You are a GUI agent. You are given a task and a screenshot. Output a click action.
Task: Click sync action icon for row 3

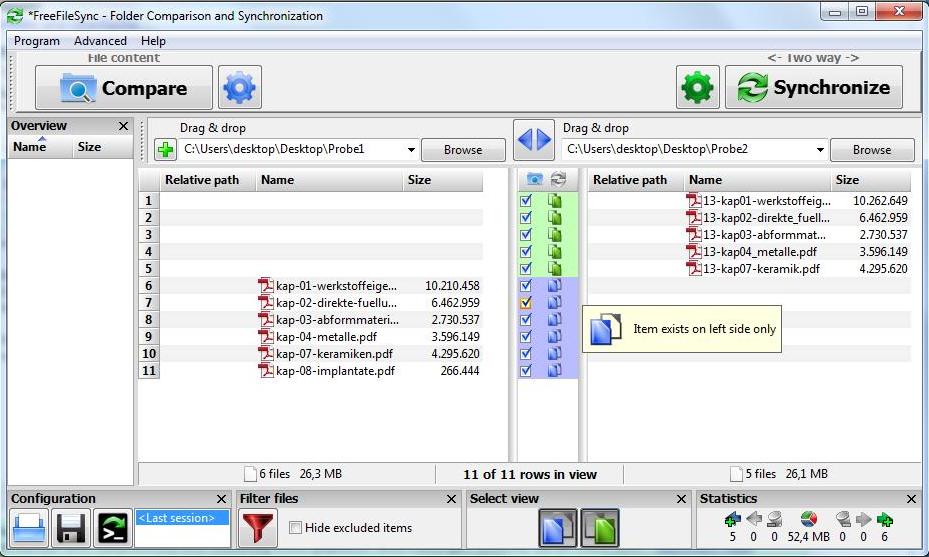(x=555, y=235)
